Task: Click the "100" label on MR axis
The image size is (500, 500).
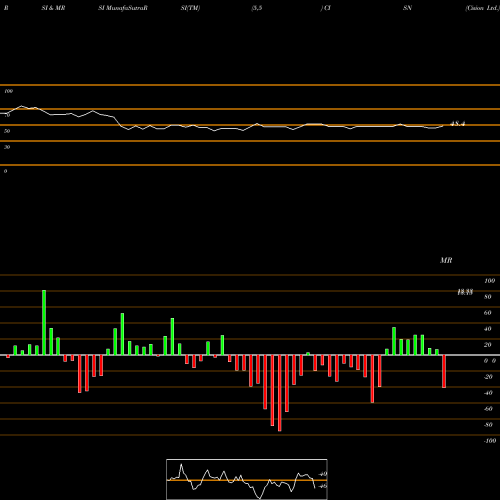Action: coord(489,281)
